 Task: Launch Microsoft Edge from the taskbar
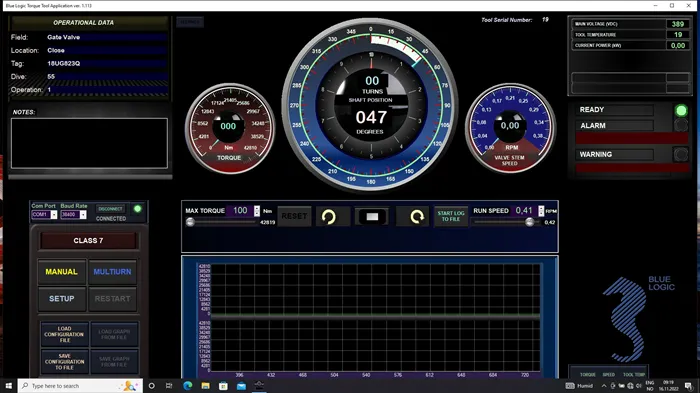click(x=188, y=385)
